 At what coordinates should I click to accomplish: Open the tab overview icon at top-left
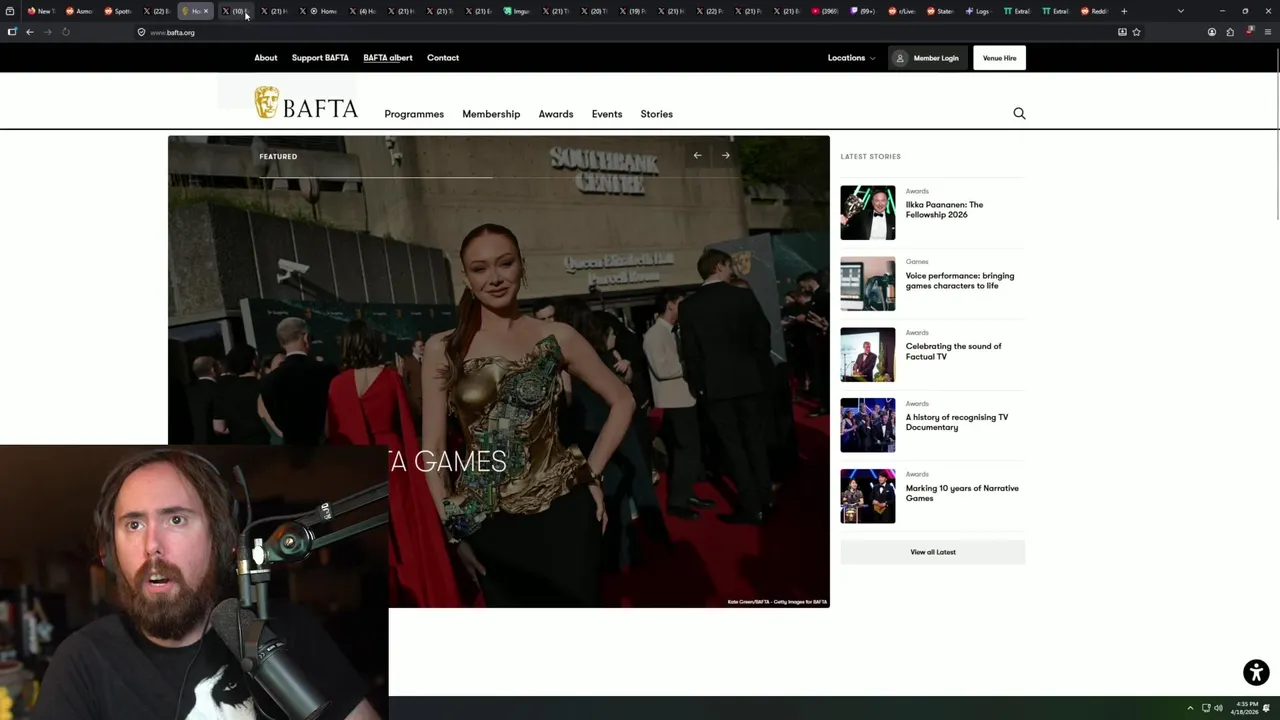coord(10,11)
